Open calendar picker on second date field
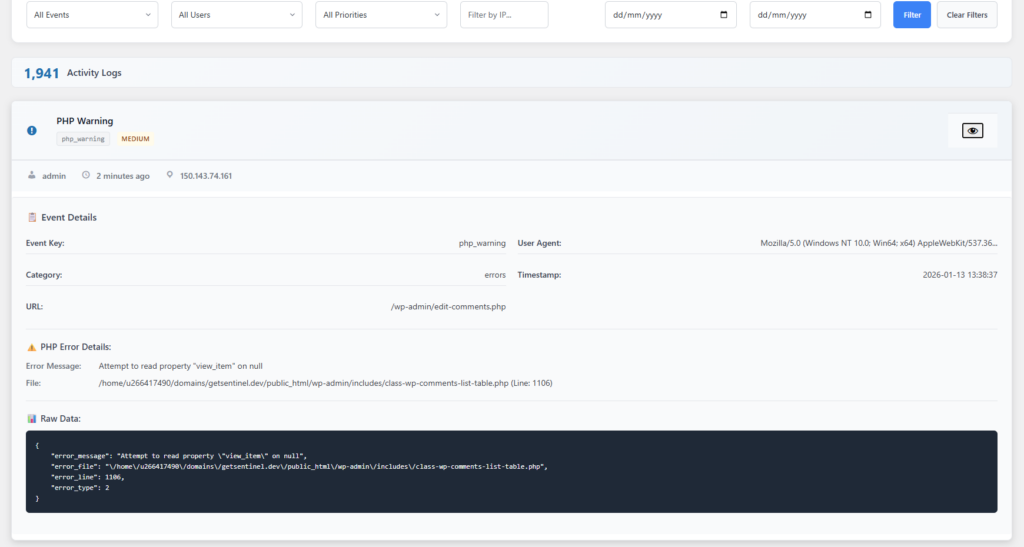Image resolution: width=1024 pixels, height=547 pixels. [x=867, y=15]
